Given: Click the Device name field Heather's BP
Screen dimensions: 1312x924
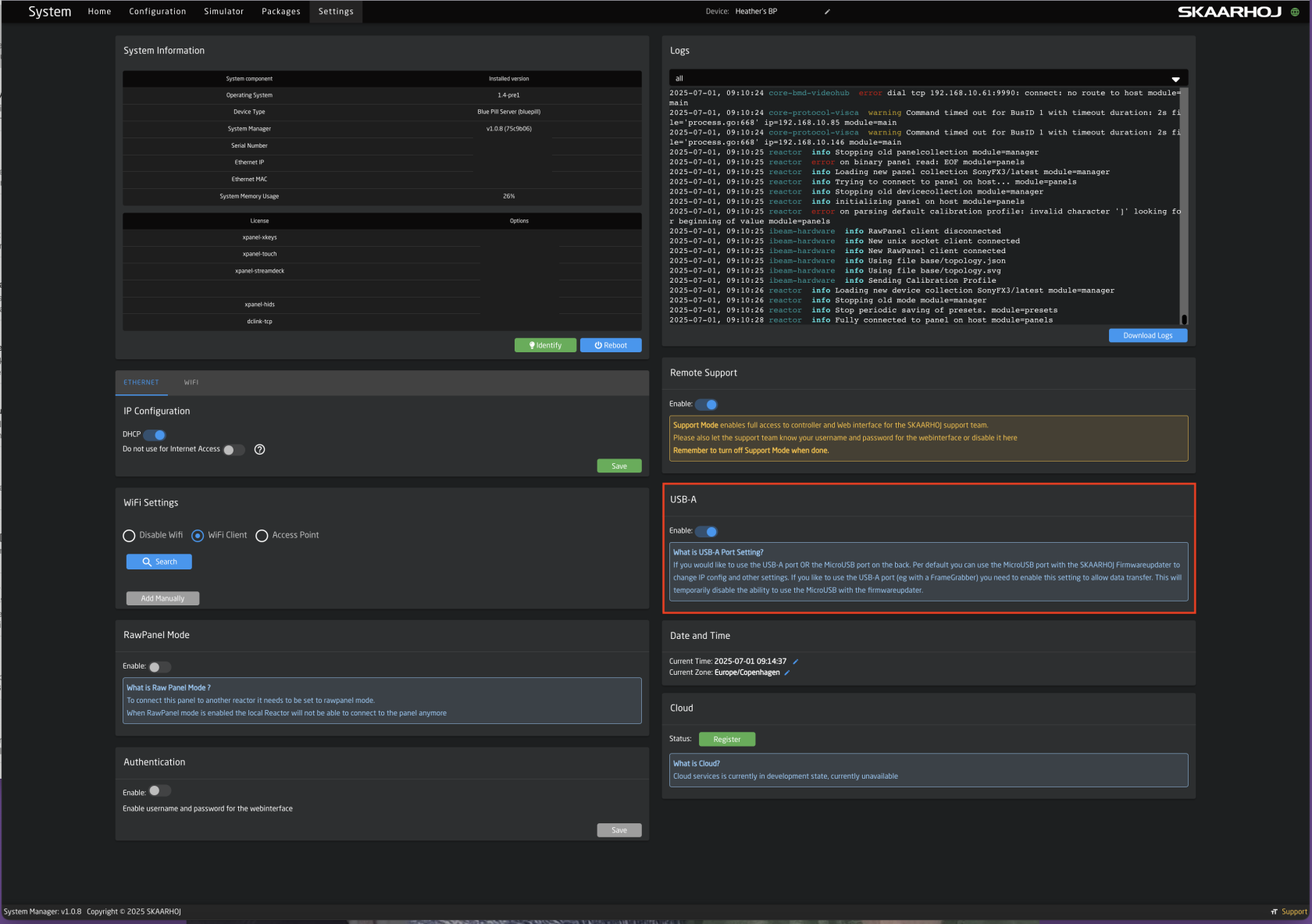Looking at the screenshot, I should click(756, 12).
